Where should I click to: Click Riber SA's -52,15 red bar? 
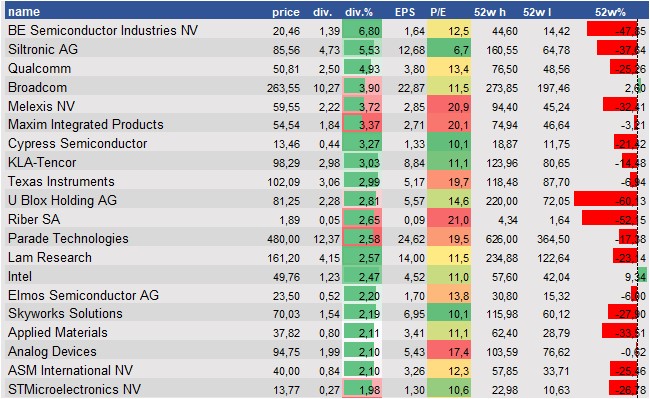pos(609,220)
